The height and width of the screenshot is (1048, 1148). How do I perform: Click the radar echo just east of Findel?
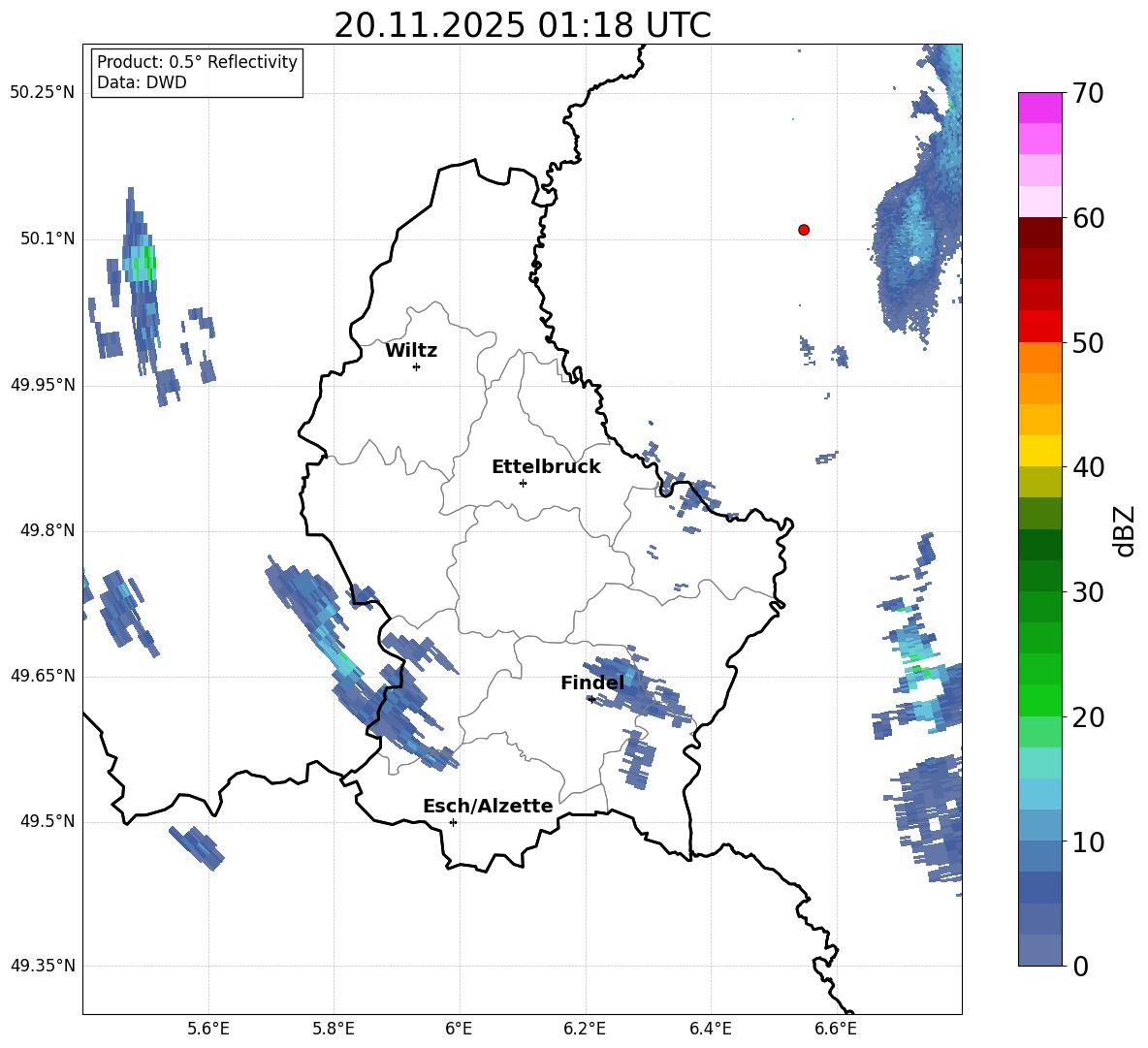[638, 688]
